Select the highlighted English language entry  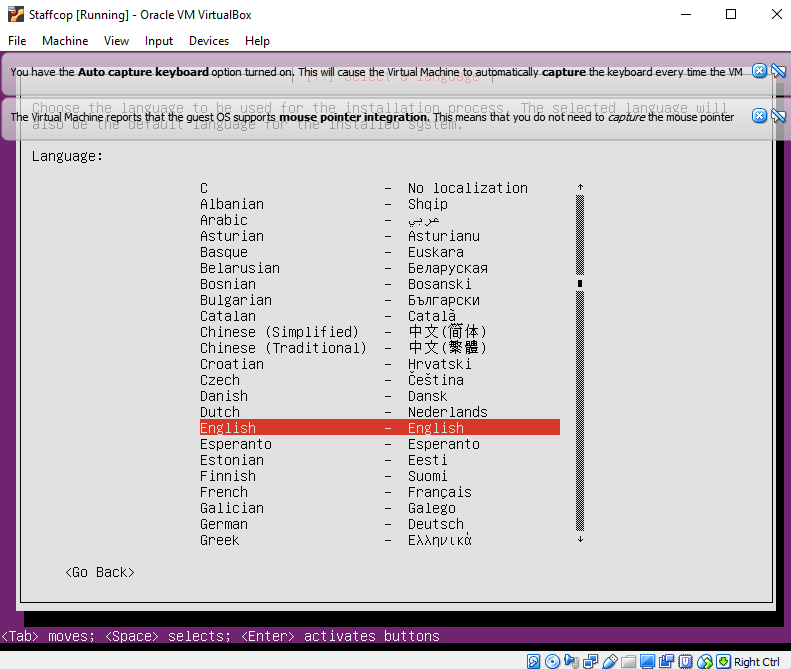(379, 428)
